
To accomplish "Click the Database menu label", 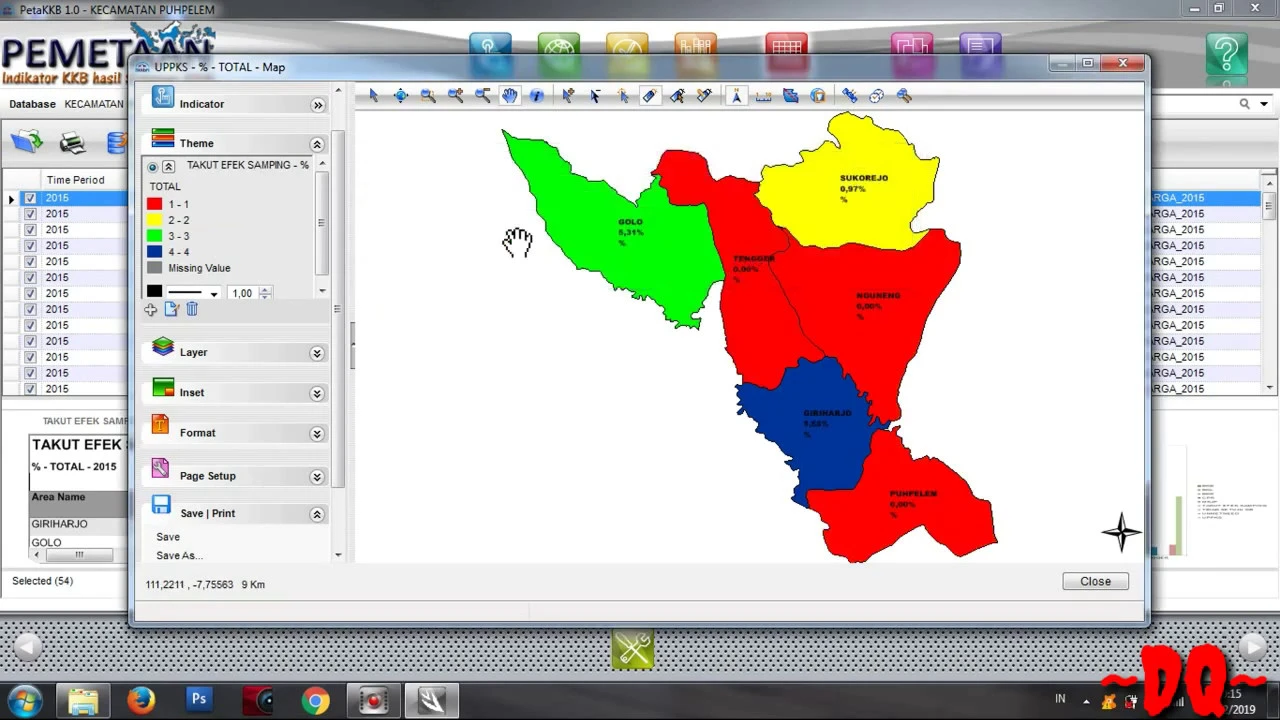I will click(x=32, y=104).
